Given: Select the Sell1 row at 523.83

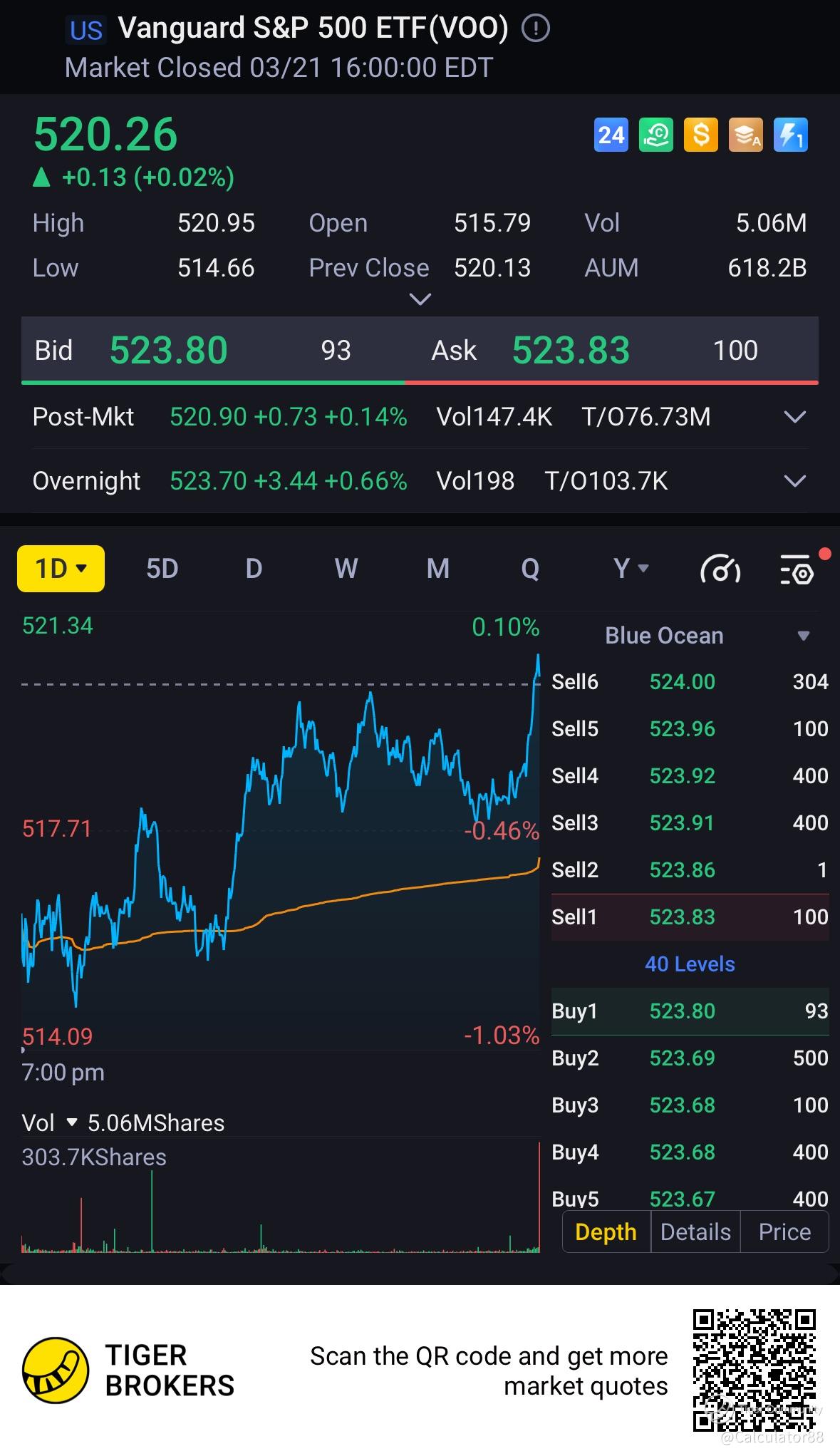Looking at the screenshot, I should (690, 917).
